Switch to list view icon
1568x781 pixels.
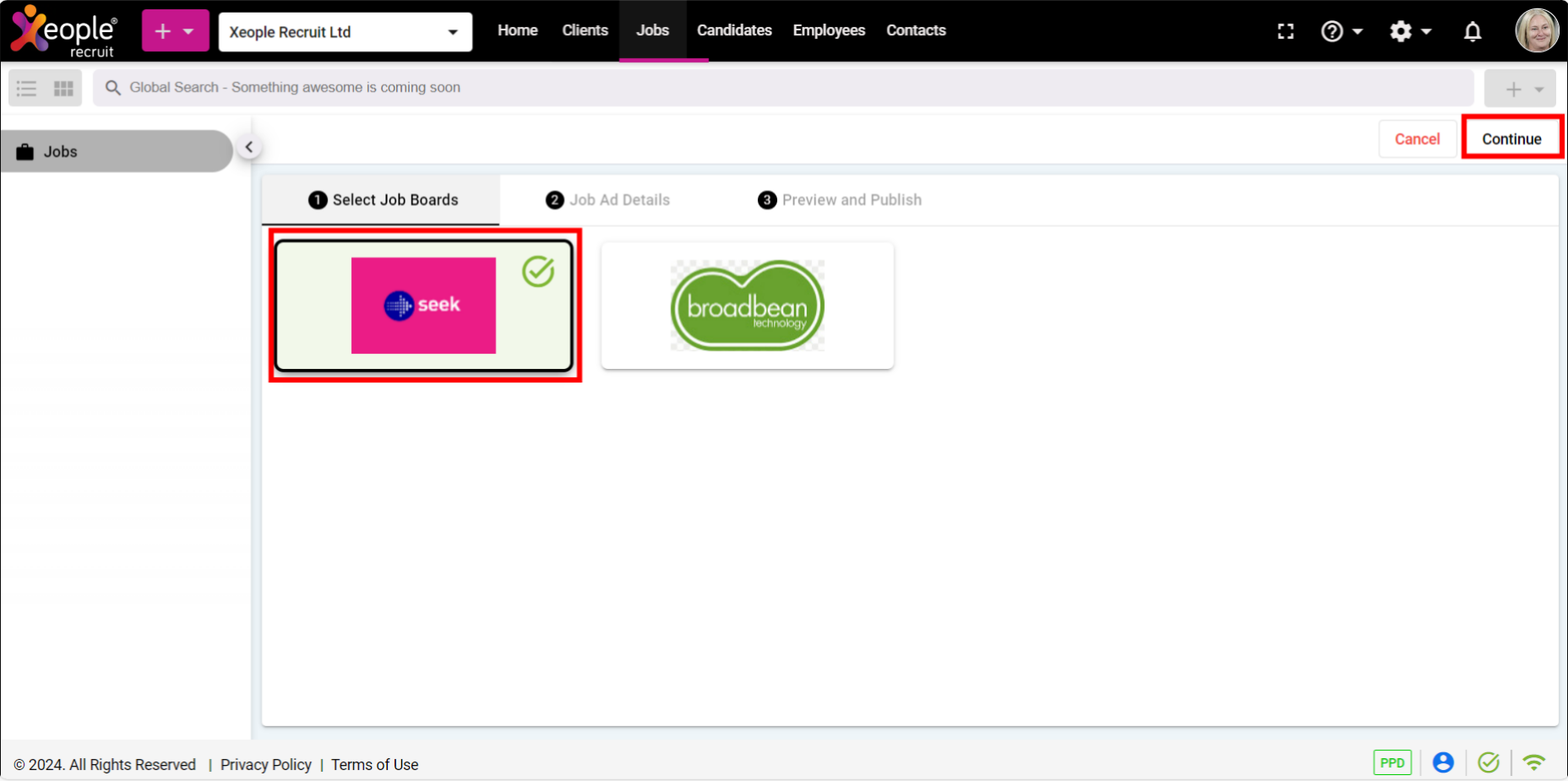[x=27, y=88]
